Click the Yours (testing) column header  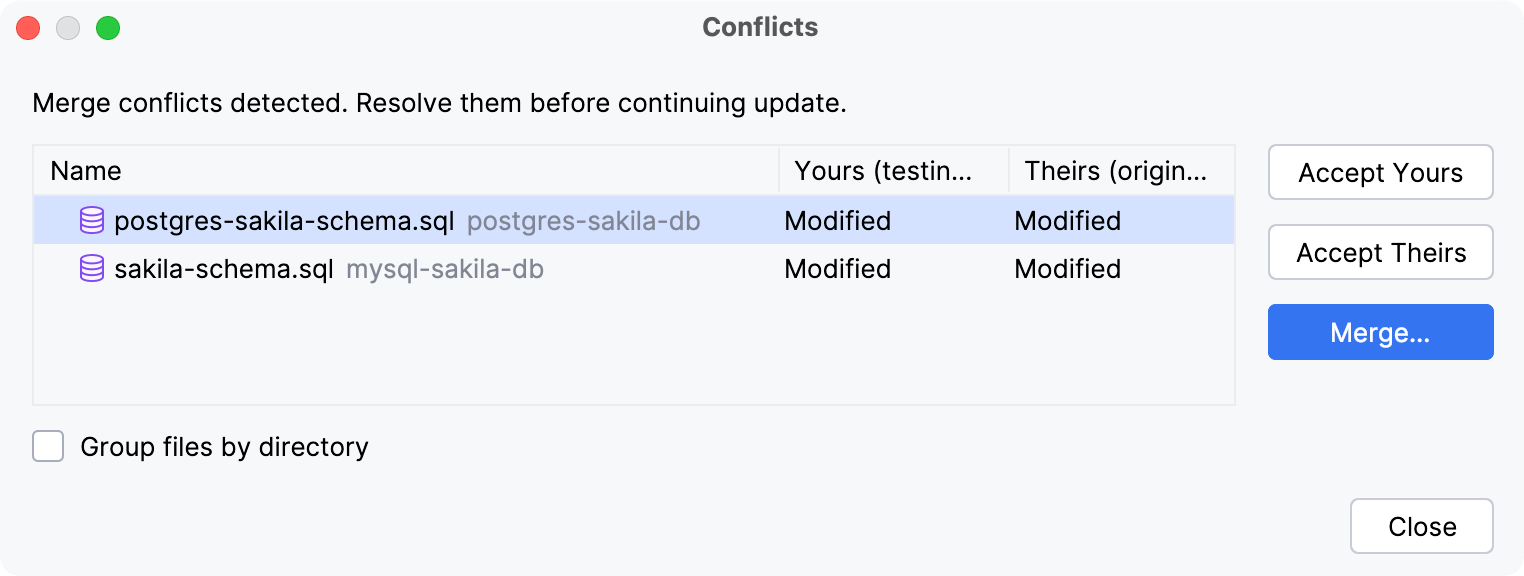880,171
